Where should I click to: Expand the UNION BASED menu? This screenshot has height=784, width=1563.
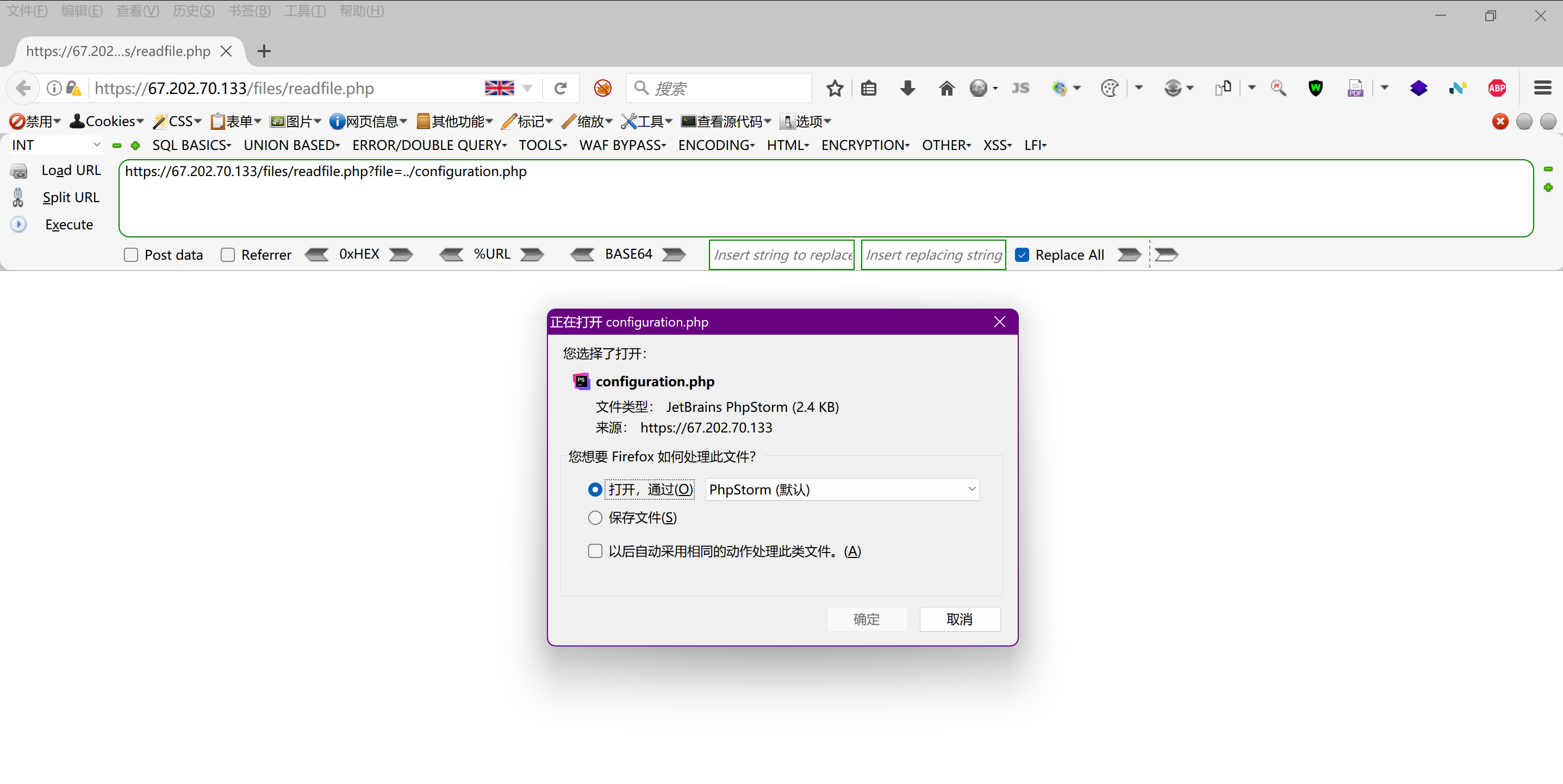point(291,145)
